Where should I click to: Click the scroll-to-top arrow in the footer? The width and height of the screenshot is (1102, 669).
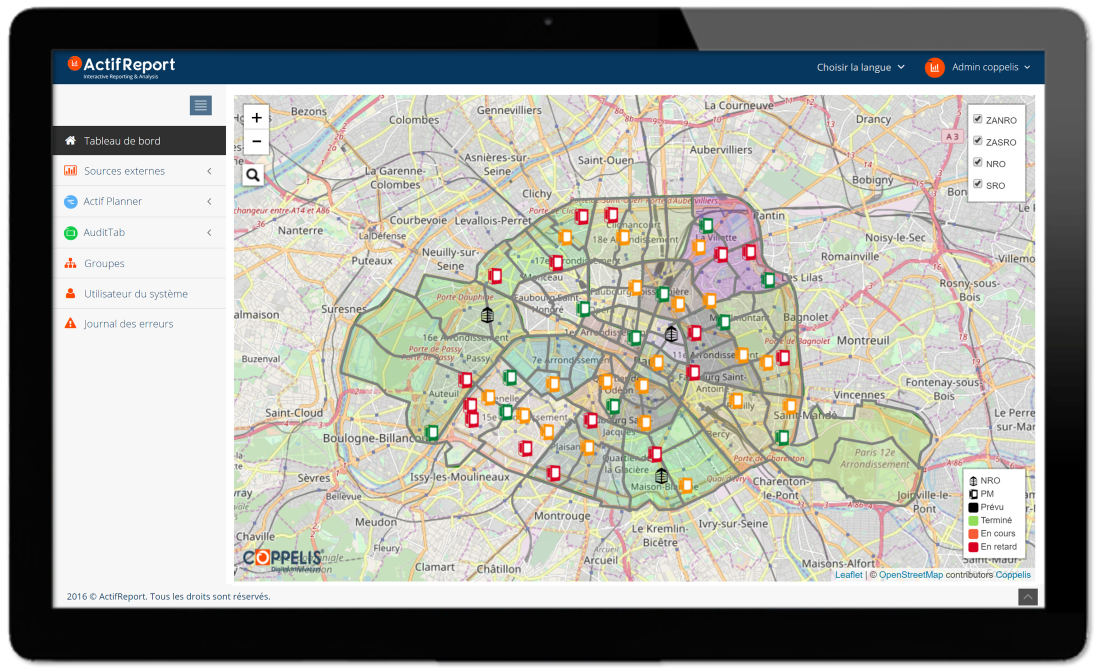click(x=1028, y=597)
